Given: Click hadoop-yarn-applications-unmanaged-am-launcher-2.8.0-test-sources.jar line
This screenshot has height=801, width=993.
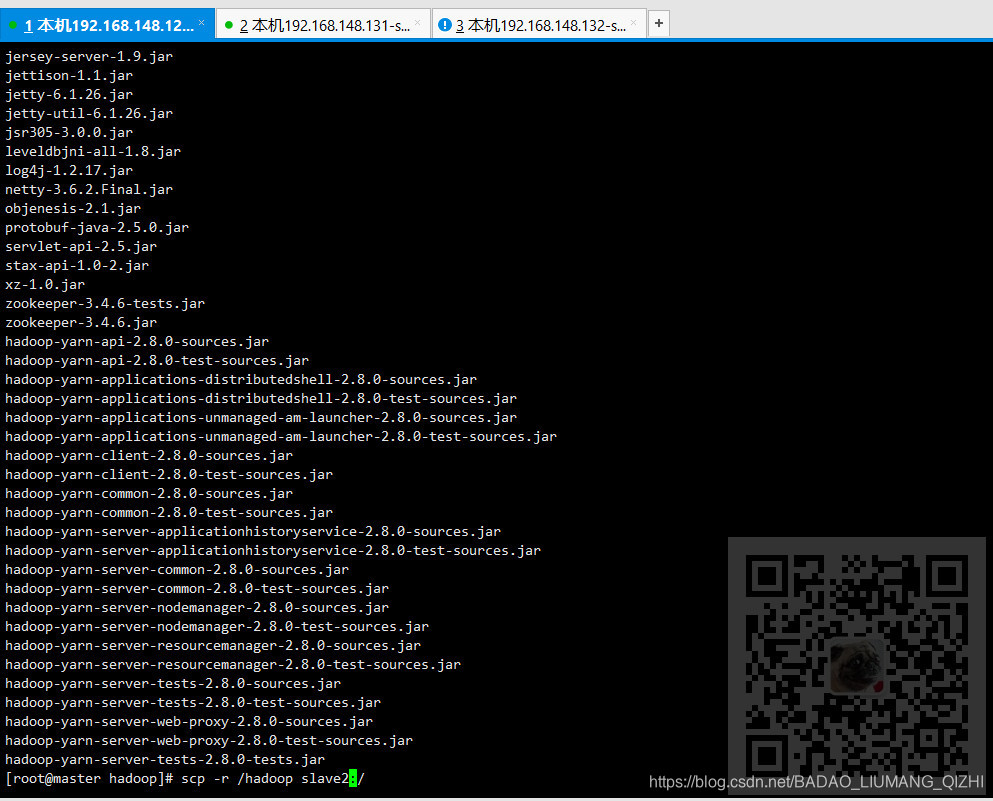Looking at the screenshot, I should (281, 436).
